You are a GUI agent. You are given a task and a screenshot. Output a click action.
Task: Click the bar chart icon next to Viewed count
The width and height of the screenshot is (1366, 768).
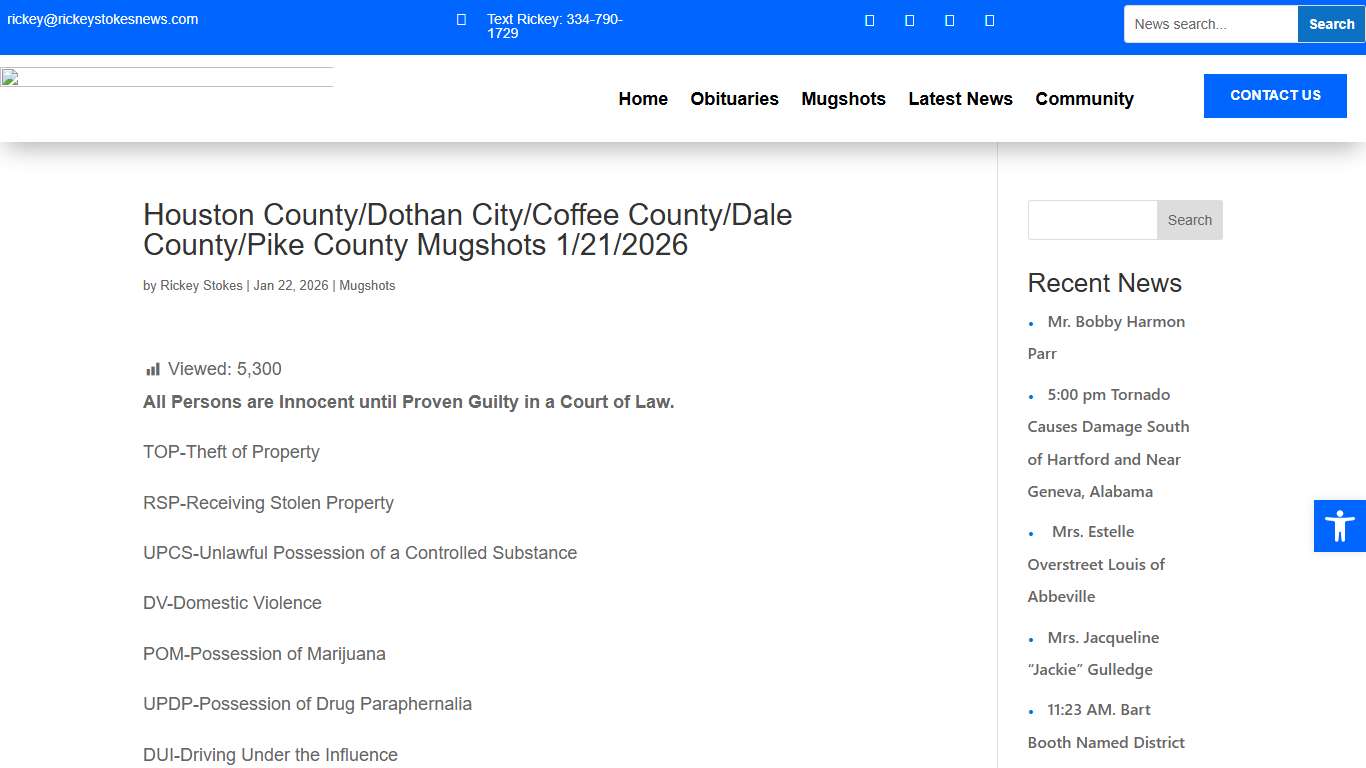[x=152, y=368]
